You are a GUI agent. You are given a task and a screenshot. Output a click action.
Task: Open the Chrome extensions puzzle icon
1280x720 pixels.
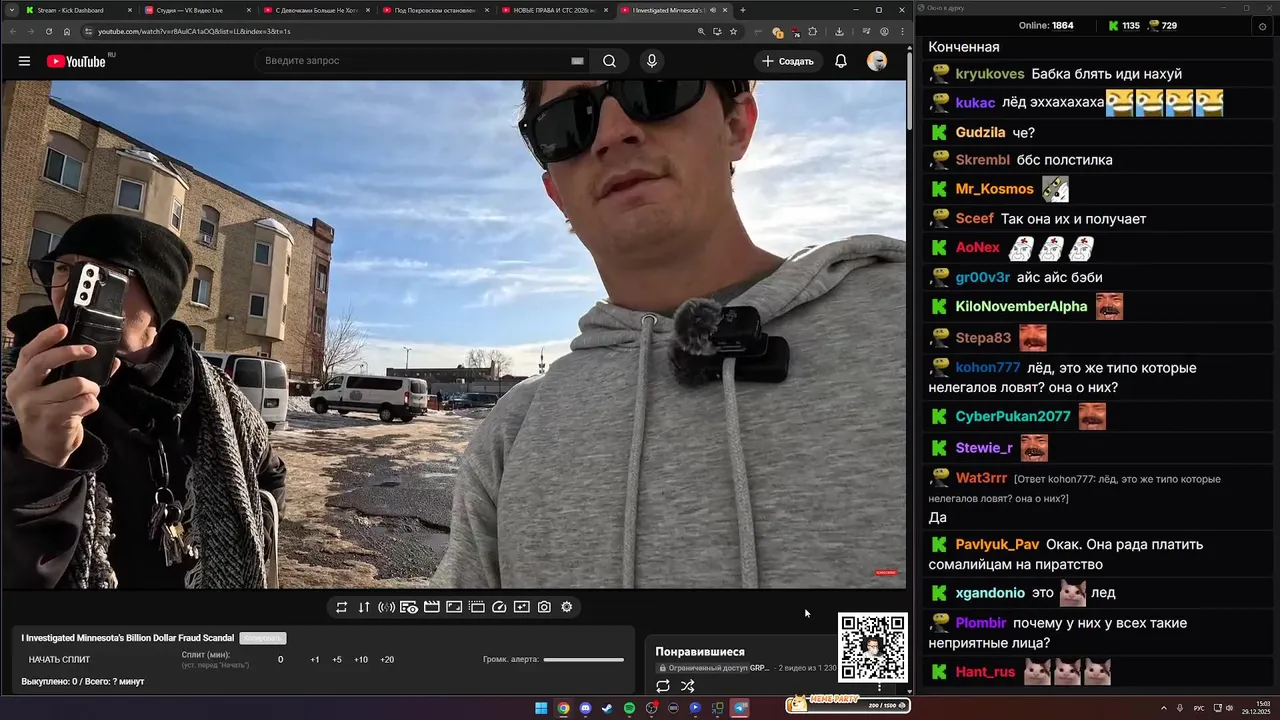click(812, 31)
